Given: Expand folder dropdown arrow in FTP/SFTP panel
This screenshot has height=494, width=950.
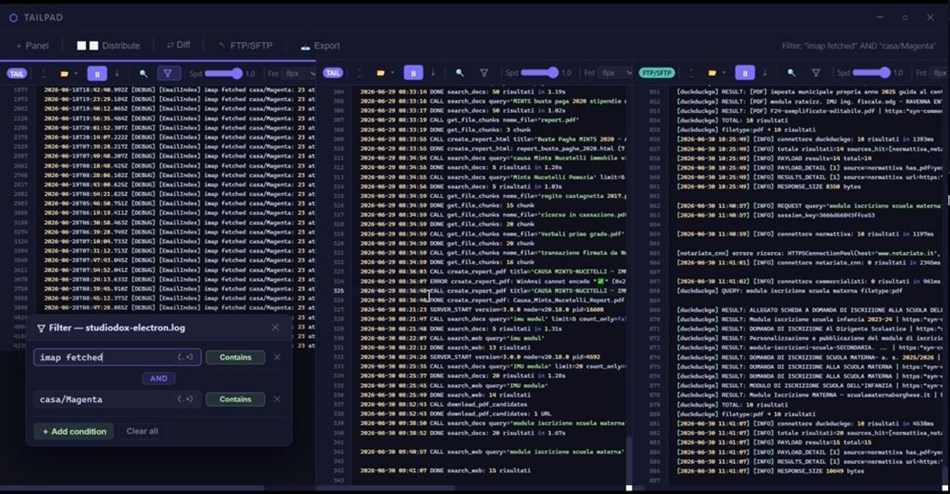Looking at the screenshot, I should (723, 73).
